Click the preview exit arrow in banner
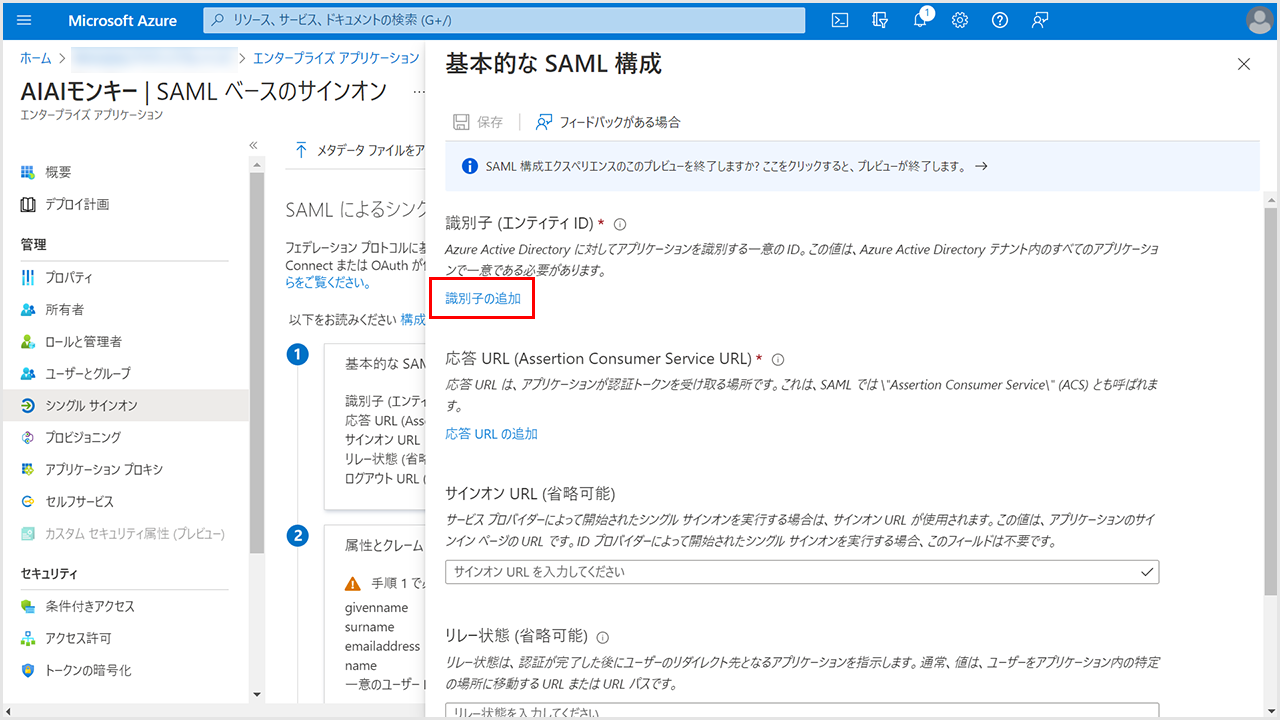 point(981,166)
